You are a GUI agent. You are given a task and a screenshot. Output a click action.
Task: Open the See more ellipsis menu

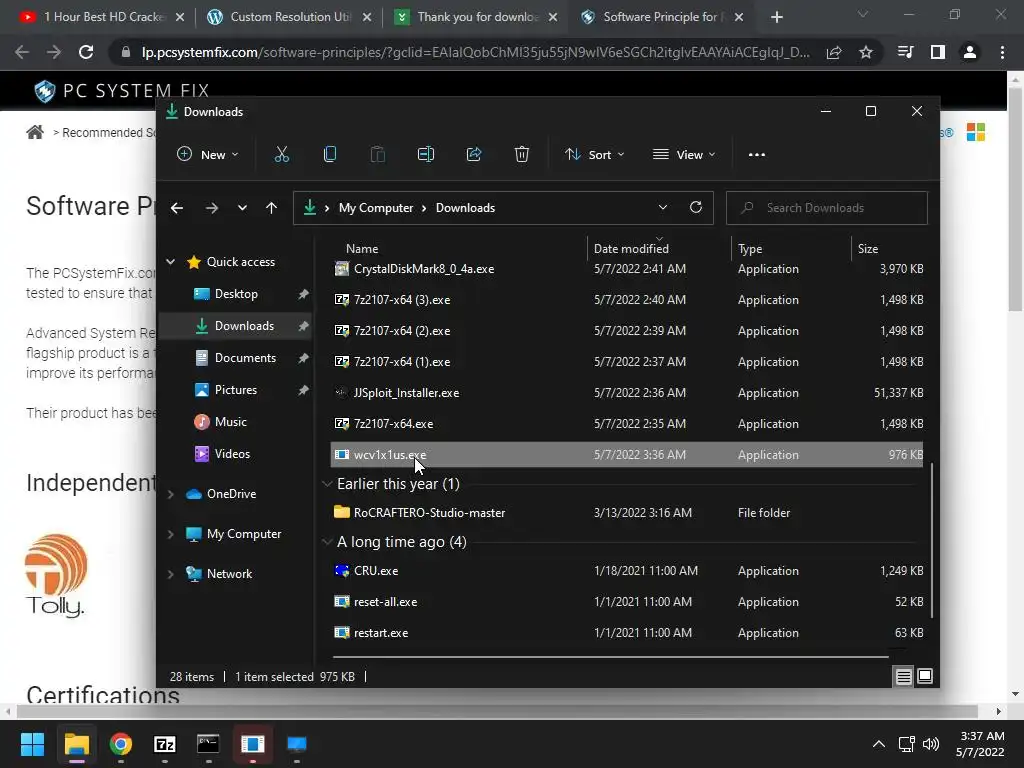(756, 155)
